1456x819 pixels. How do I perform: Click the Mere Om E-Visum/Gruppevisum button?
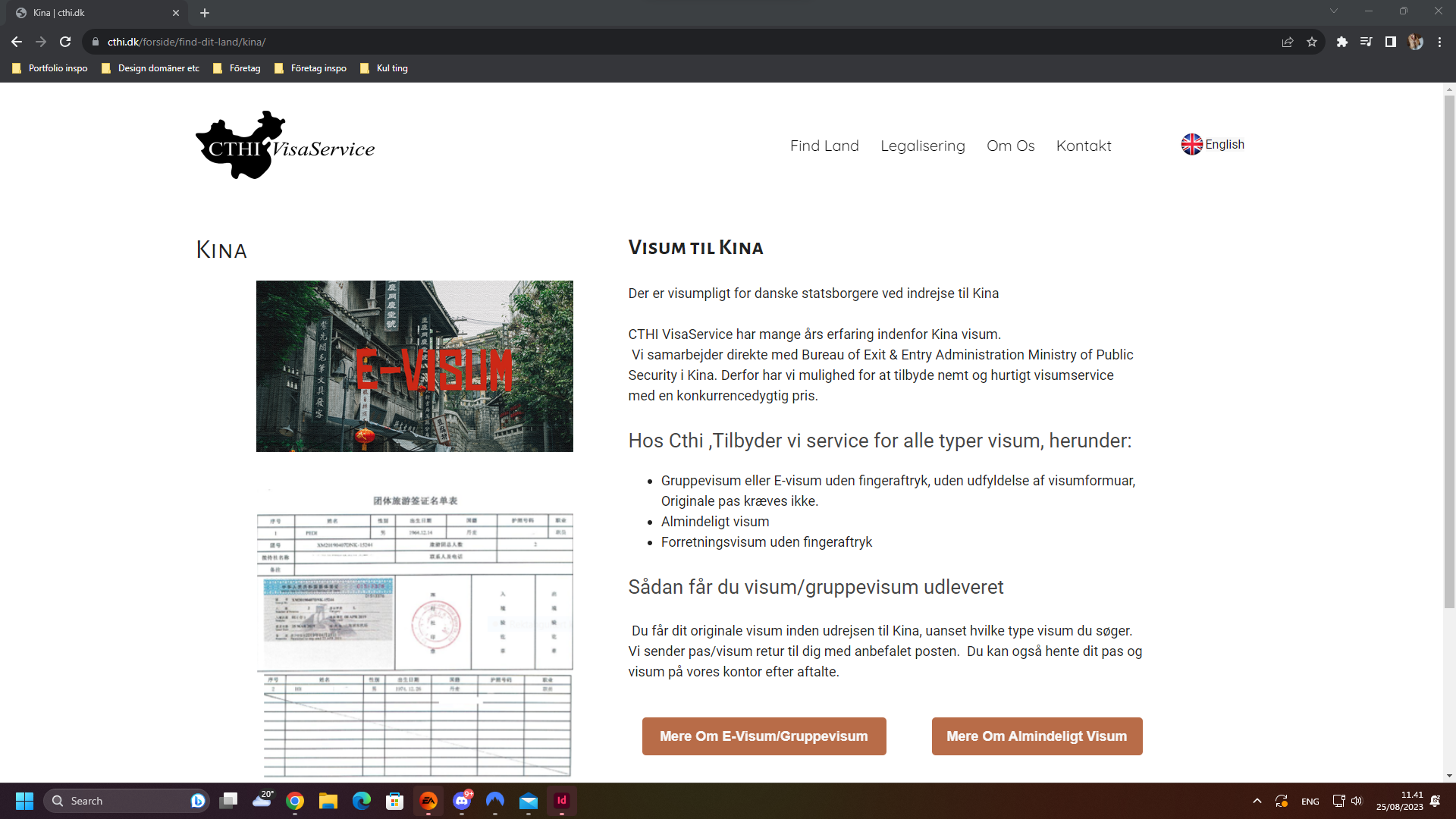(x=764, y=736)
